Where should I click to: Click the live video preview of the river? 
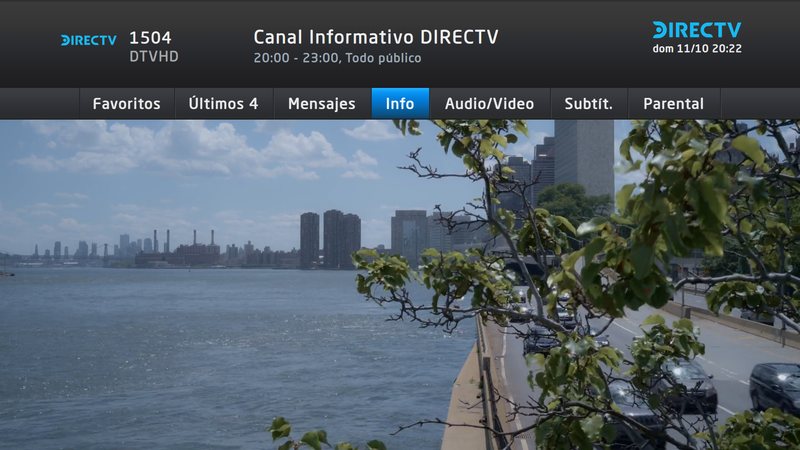pyautogui.click(x=400, y=285)
